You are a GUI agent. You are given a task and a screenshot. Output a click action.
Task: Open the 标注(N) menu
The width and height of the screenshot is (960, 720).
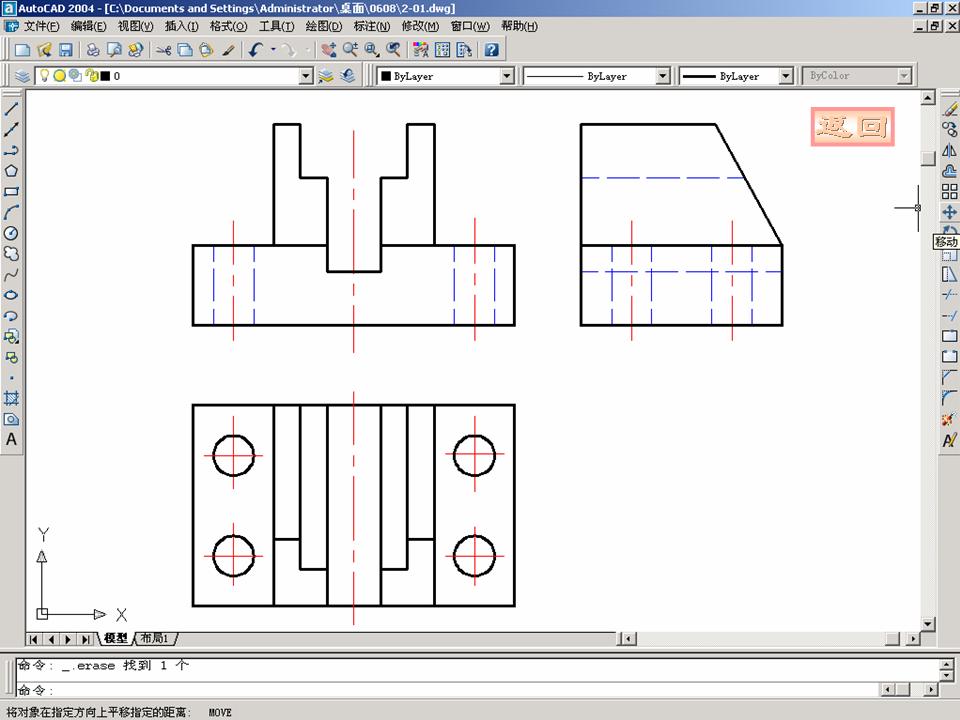coord(372,26)
